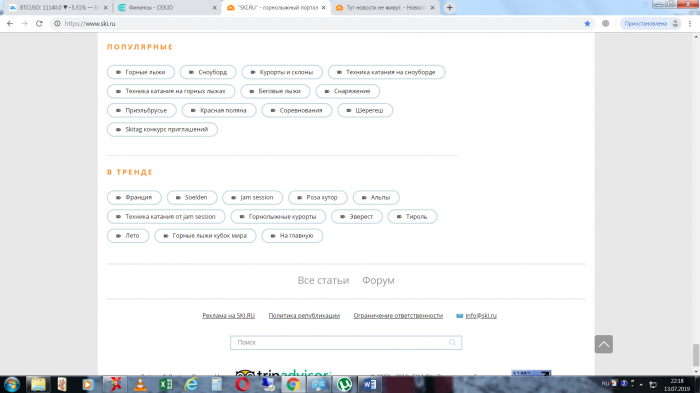The image size is (700, 393).
Task: Open a new browser tab with the plus button
Action: click(450, 8)
